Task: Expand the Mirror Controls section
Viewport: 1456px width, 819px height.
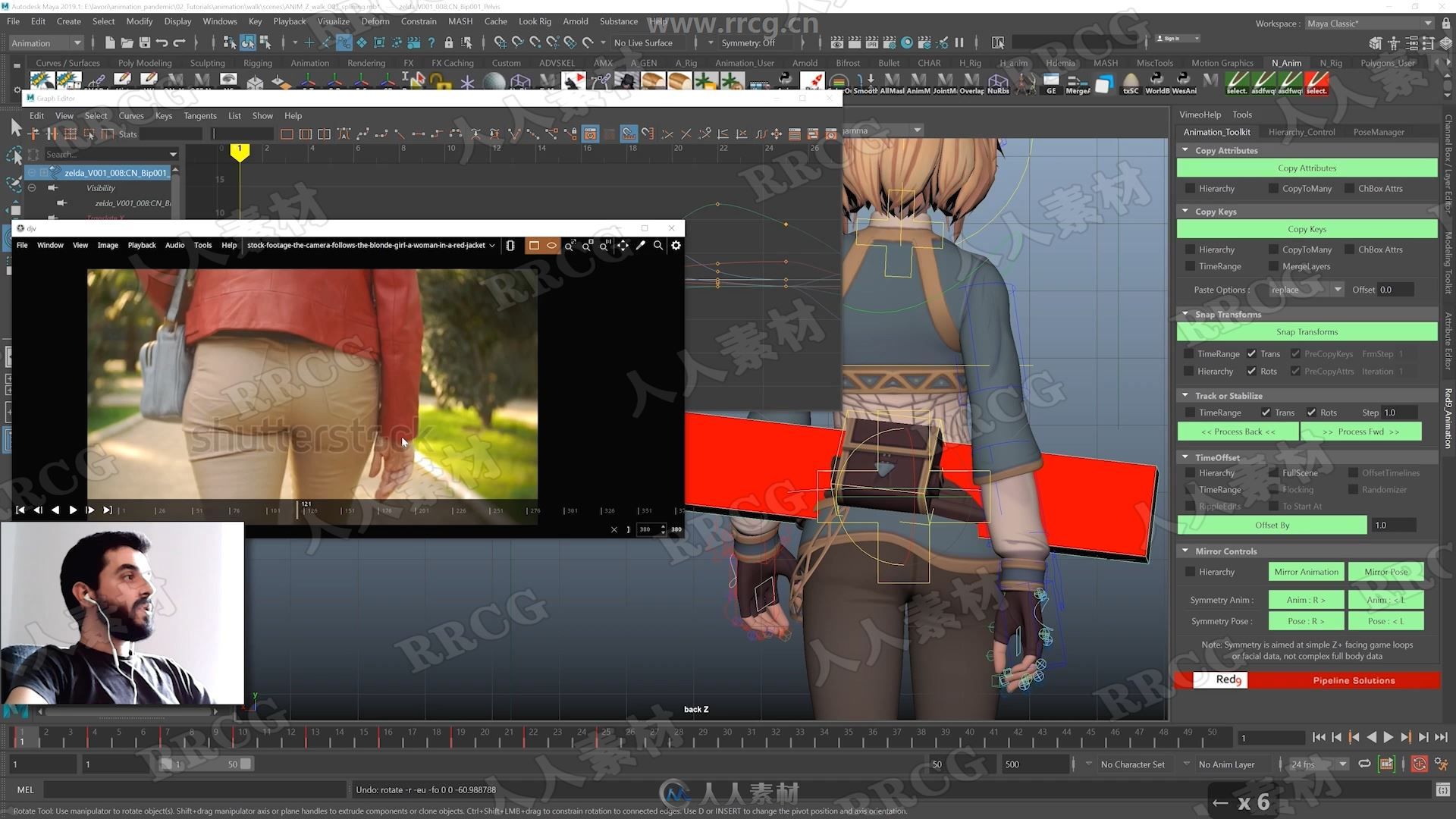Action: 1185,550
